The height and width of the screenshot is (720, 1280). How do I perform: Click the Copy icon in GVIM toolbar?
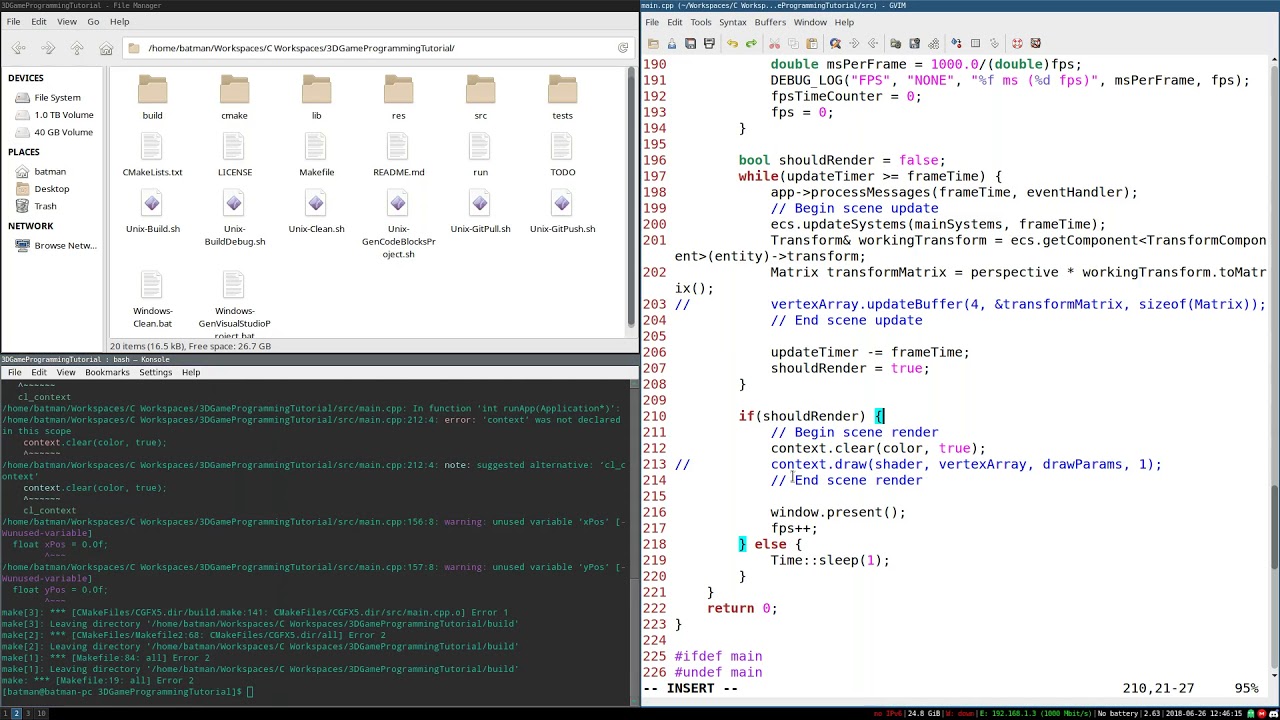click(793, 43)
